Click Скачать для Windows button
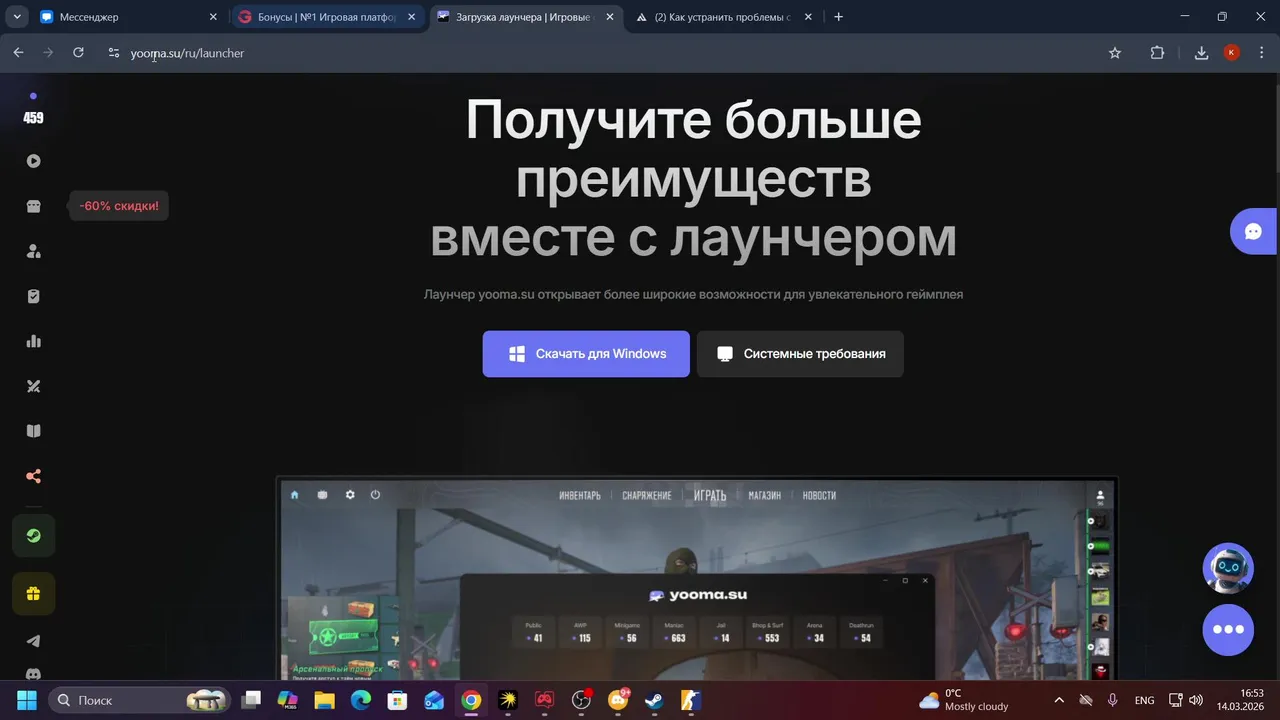The width and height of the screenshot is (1280, 720). pos(586,354)
